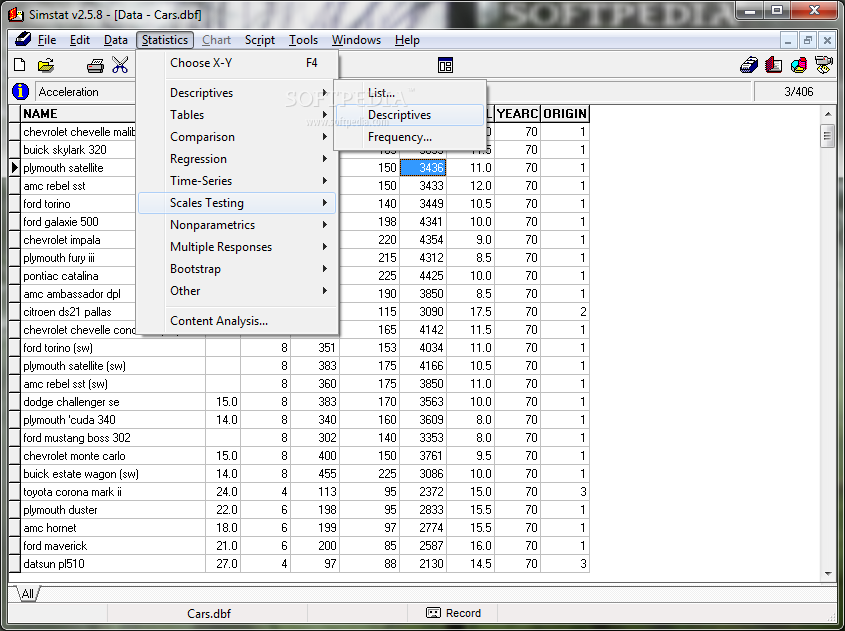
Task: Expand the Bootstrap submenu
Action: click(237, 269)
